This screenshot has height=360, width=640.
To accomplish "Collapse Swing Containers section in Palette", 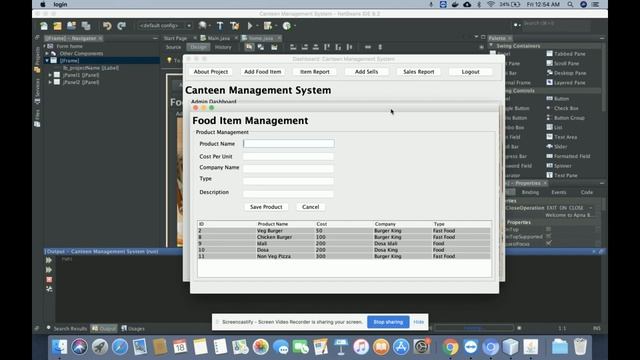I will (x=491, y=46).
